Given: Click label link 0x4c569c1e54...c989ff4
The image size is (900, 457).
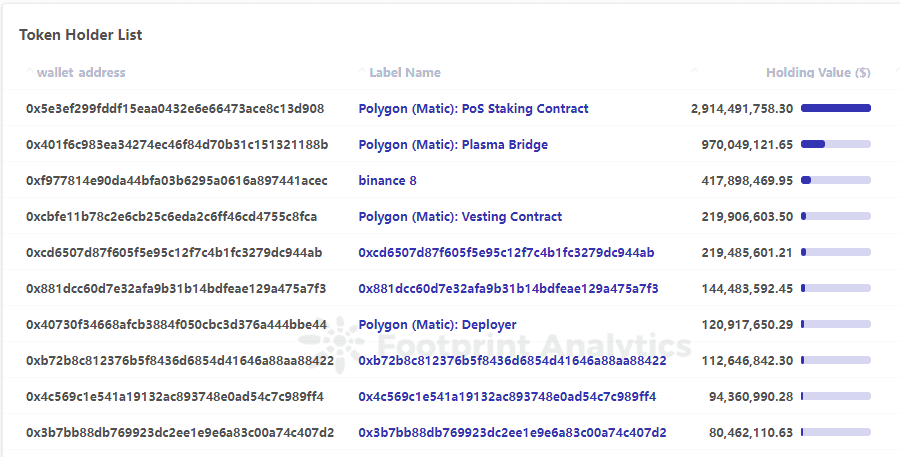Looking at the screenshot, I should [x=507, y=397].
